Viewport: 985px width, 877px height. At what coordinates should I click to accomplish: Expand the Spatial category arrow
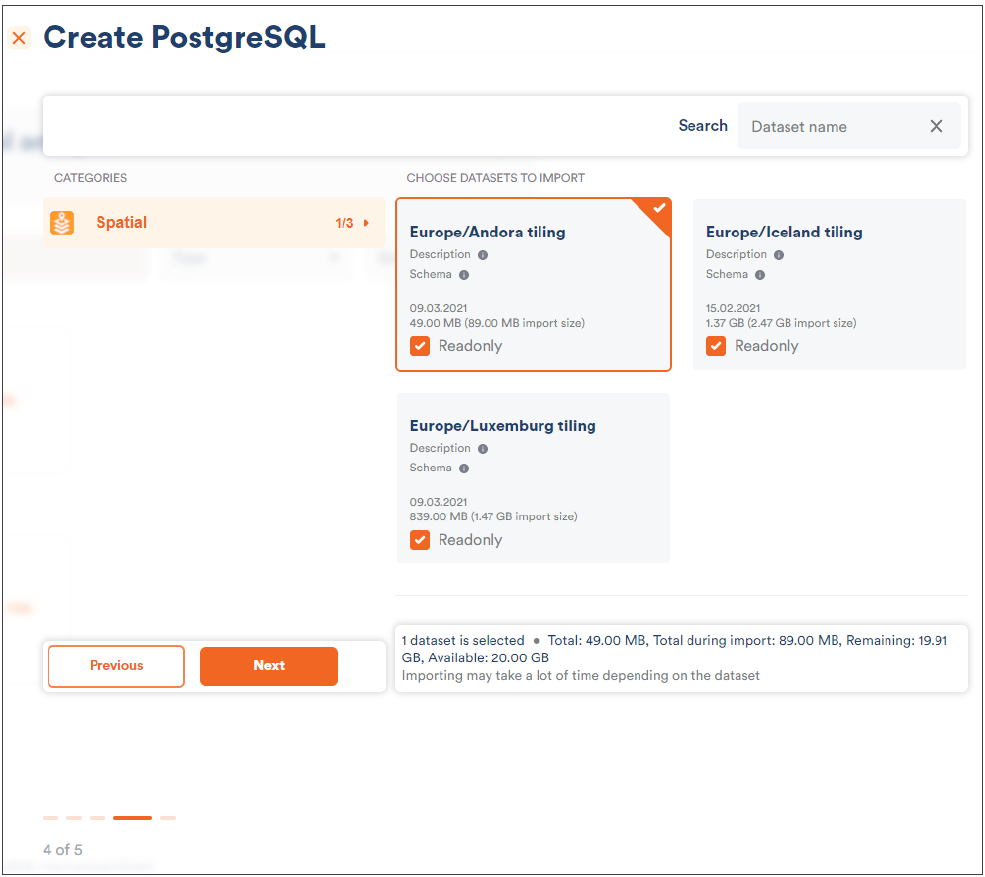click(367, 223)
